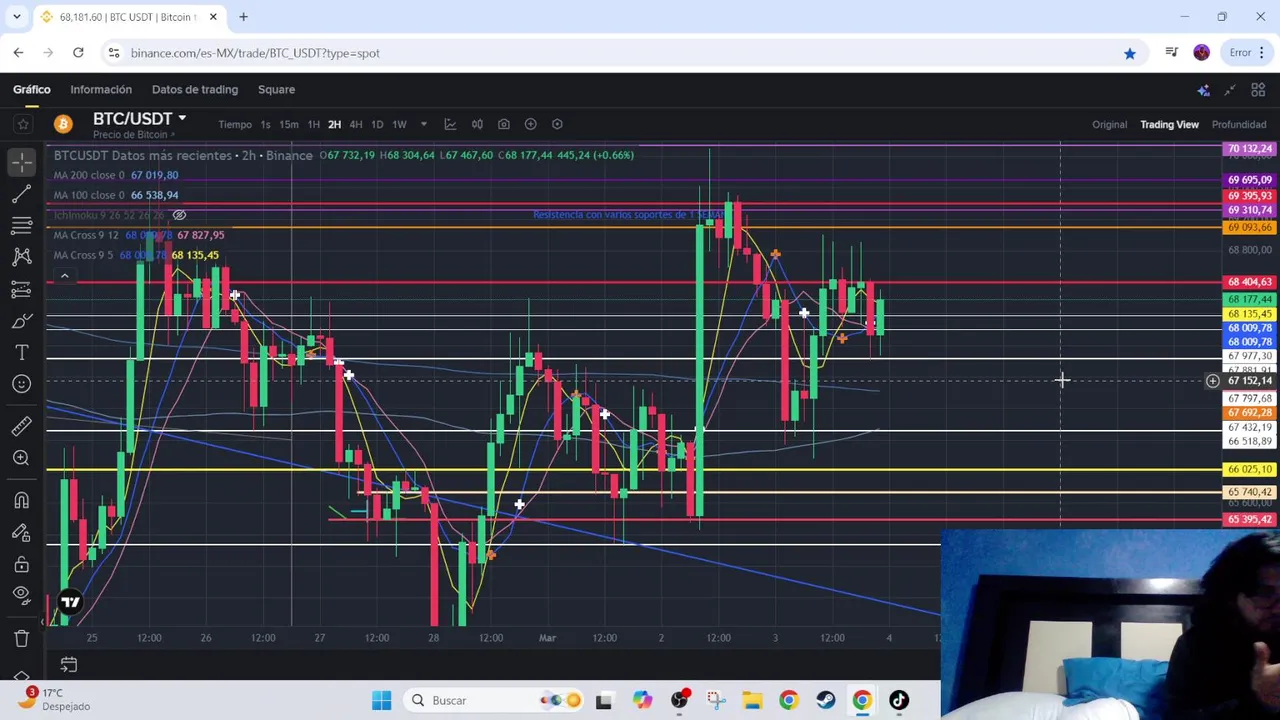Open the Square tab

coord(276,89)
